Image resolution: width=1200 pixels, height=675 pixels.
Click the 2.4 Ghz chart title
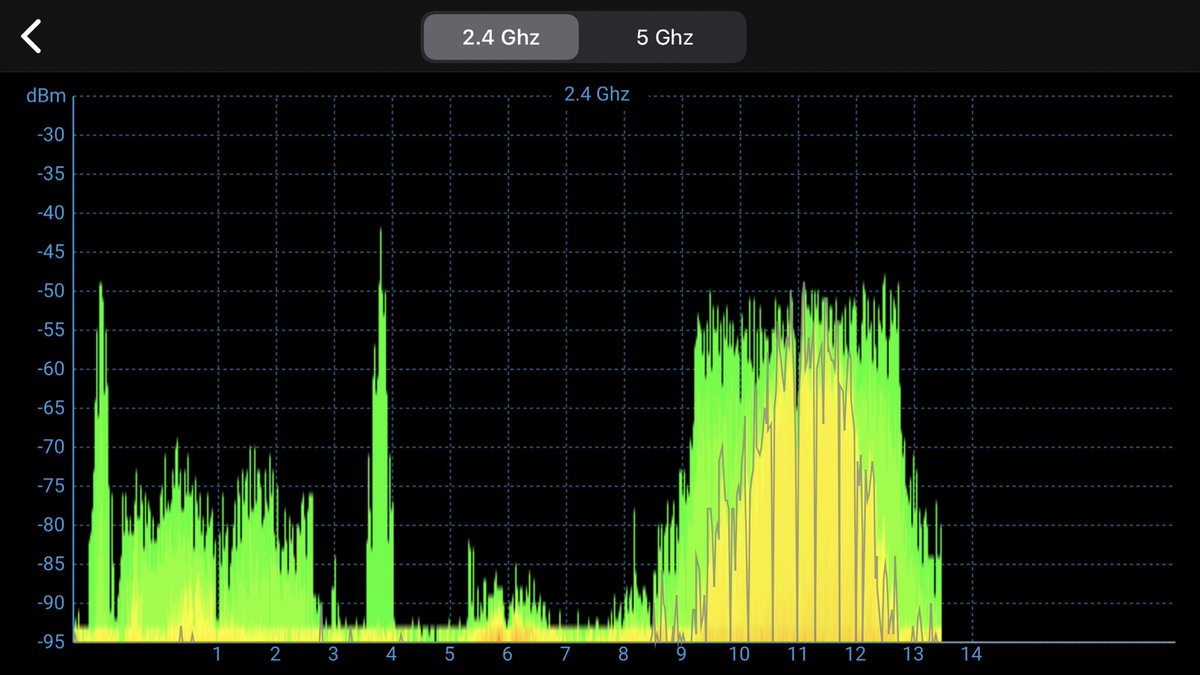(x=596, y=95)
